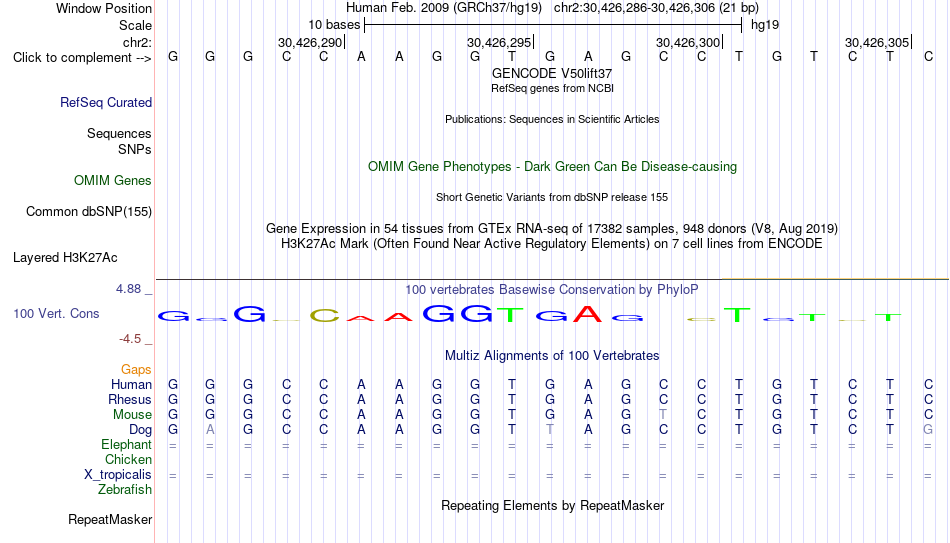Open the OMIM Genes track label
Image resolution: width=950 pixels, height=543 pixels.
tap(113, 181)
